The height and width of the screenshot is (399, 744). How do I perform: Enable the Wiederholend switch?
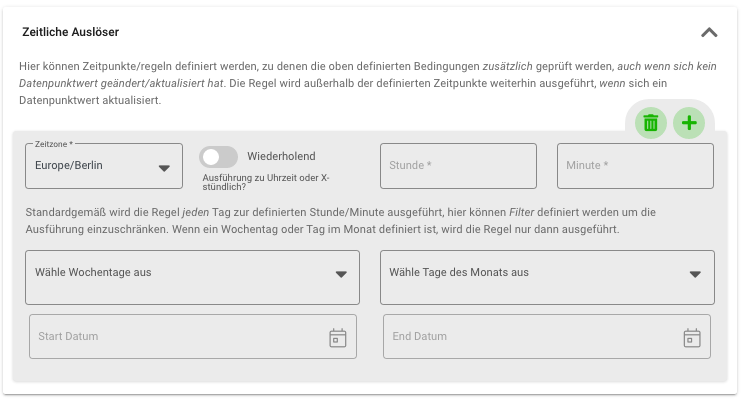(x=218, y=157)
